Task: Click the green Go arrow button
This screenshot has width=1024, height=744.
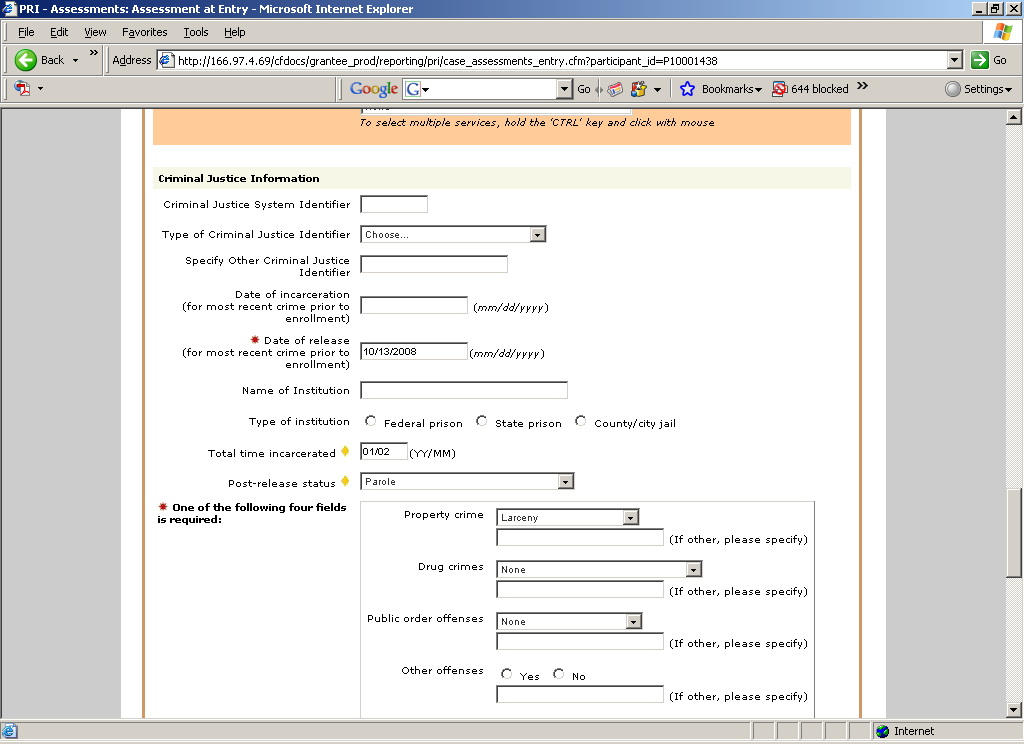Action: click(x=980, y=60)
